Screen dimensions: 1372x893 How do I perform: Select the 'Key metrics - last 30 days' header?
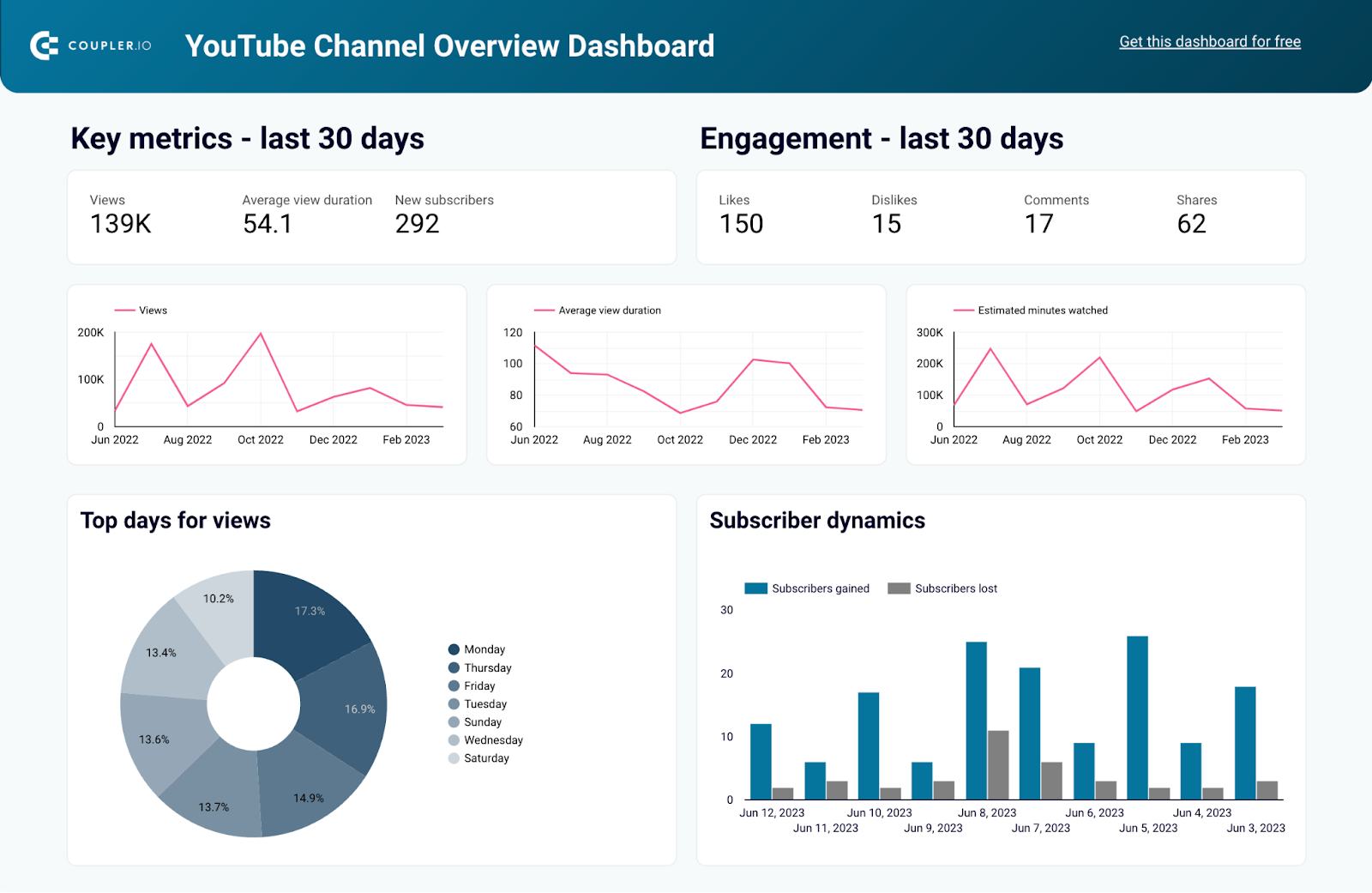(x=247, y=138)
